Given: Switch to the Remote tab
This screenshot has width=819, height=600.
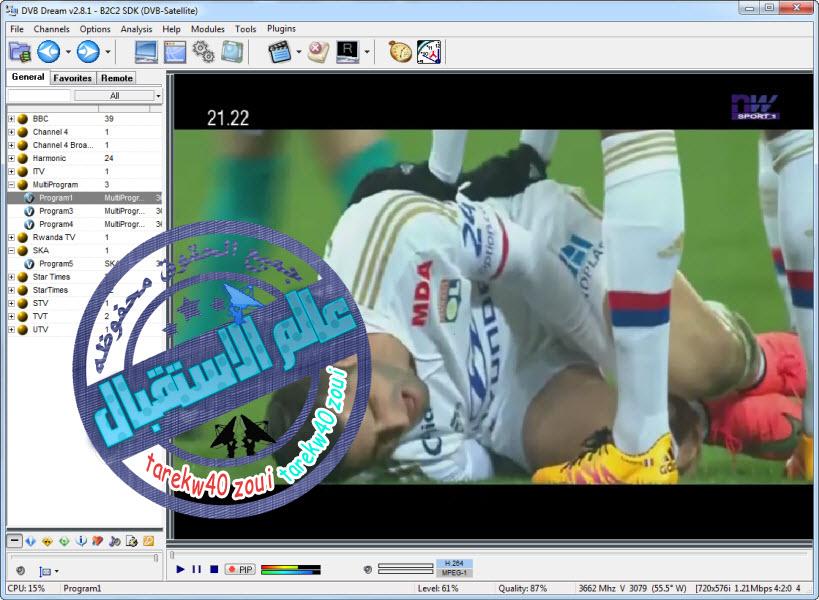Looking at the screenshot, I should coord(116,78).
